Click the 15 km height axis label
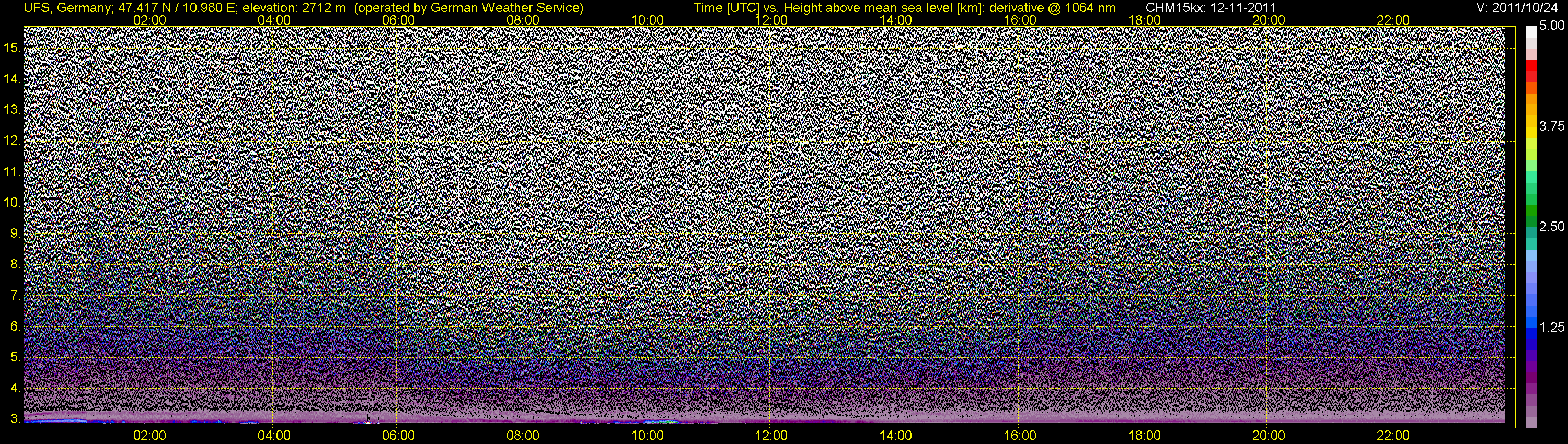The height and width of the screenshot is (444, 1568). (x=11, y=48)
